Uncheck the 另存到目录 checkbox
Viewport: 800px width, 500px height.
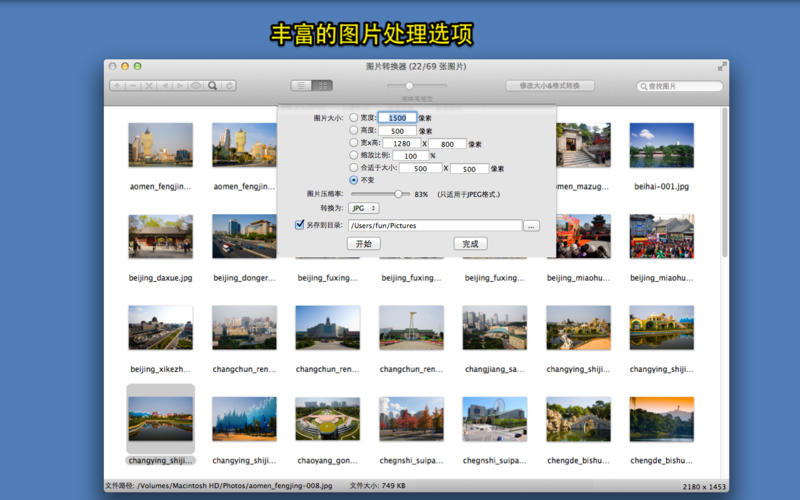tap(300, 225)
